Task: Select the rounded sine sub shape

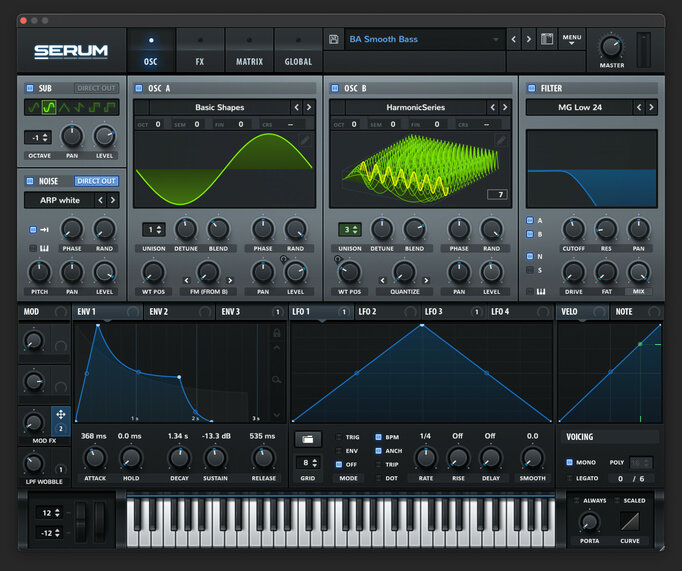Action: tap(49, 107)
